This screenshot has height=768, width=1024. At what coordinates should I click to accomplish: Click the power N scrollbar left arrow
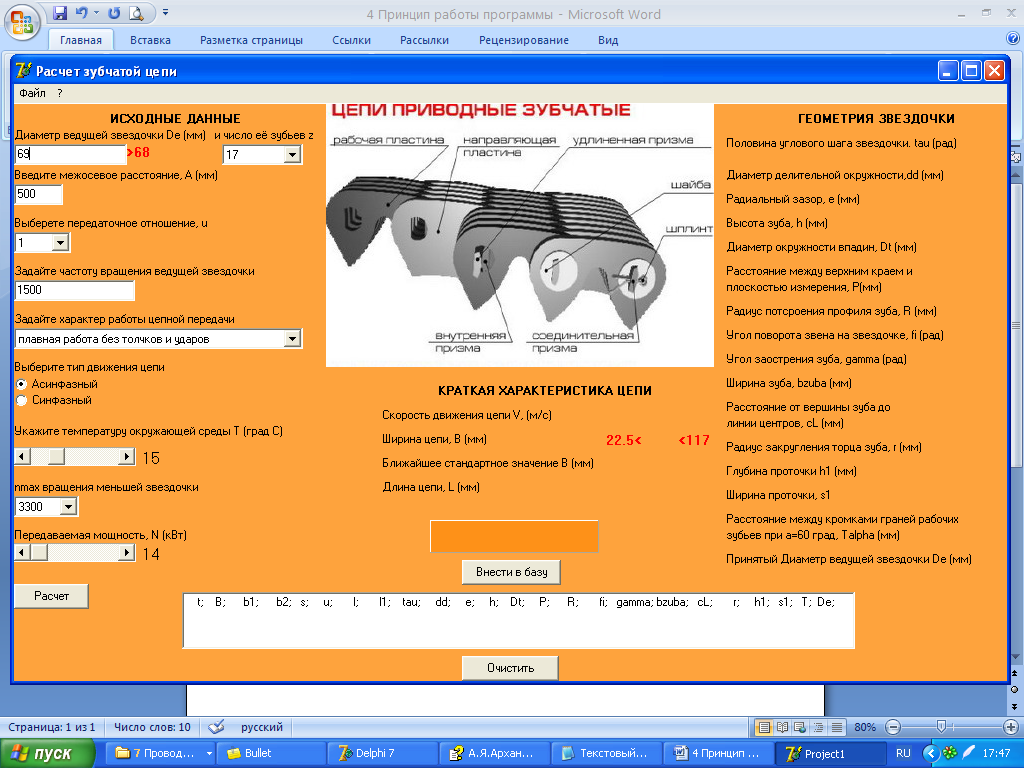[22, 552]
